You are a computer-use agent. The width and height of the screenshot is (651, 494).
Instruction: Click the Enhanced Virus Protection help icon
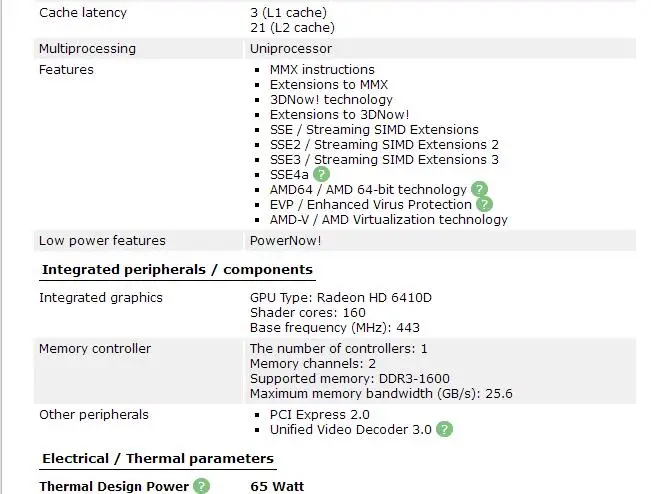click(x=485, y=204)
